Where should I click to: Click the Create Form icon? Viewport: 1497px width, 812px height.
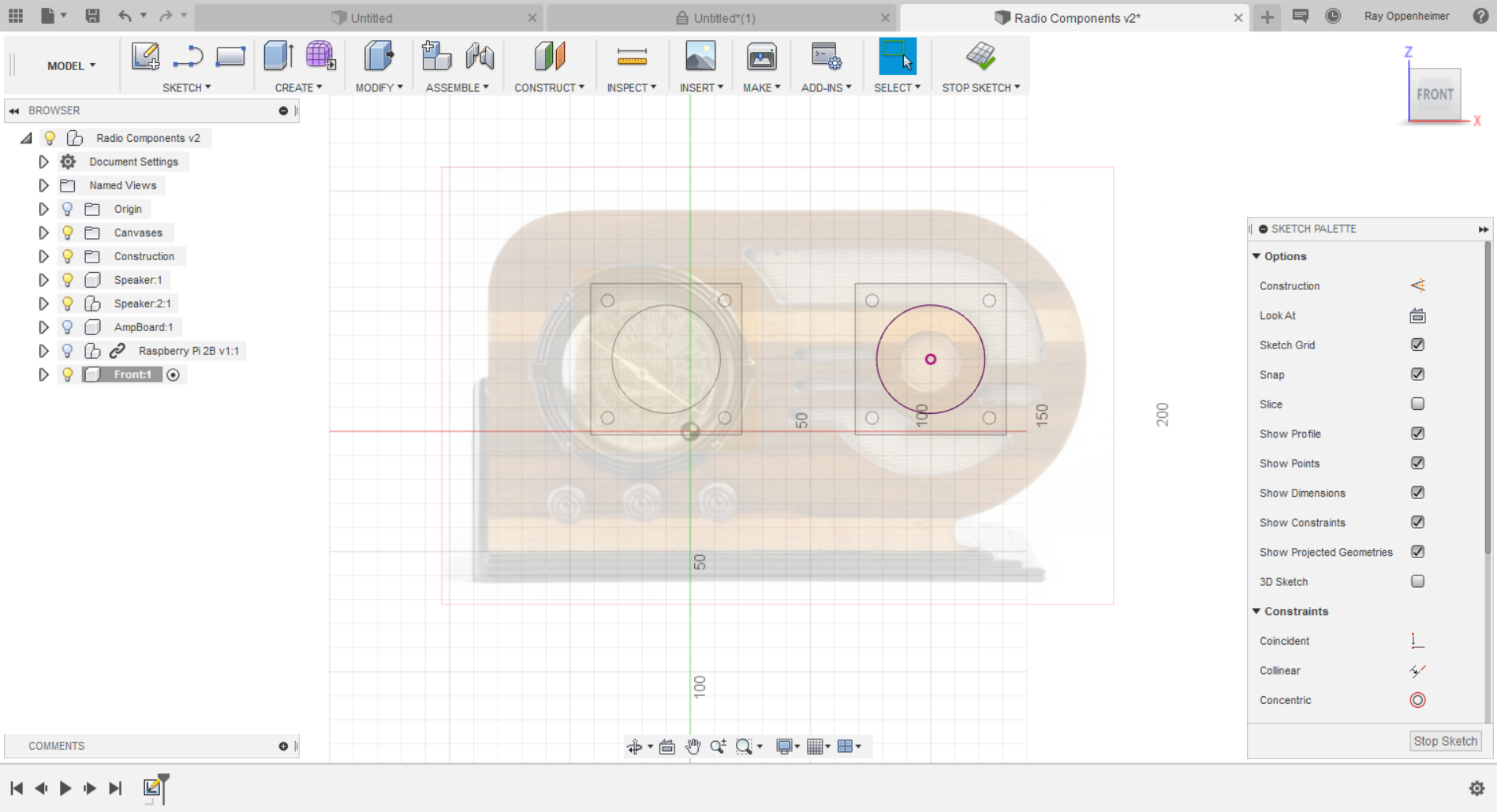coord(320,56)
